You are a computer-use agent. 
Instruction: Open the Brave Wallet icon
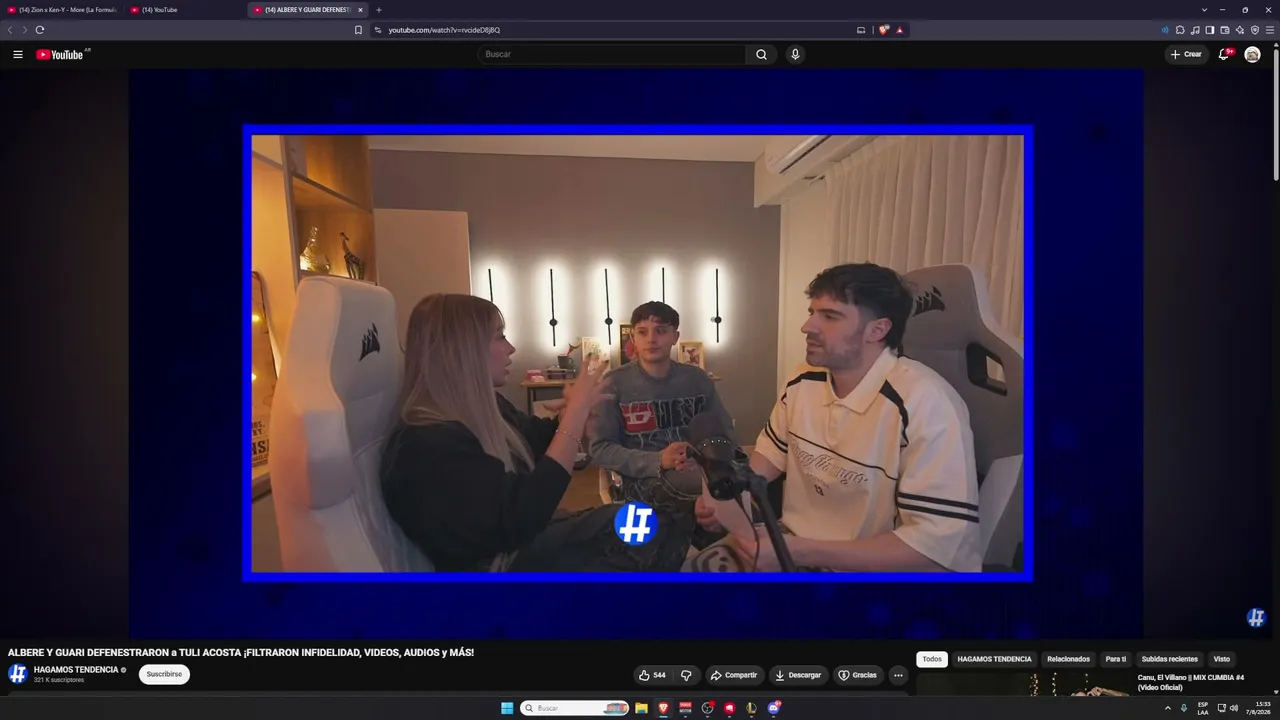(1225, 30)
